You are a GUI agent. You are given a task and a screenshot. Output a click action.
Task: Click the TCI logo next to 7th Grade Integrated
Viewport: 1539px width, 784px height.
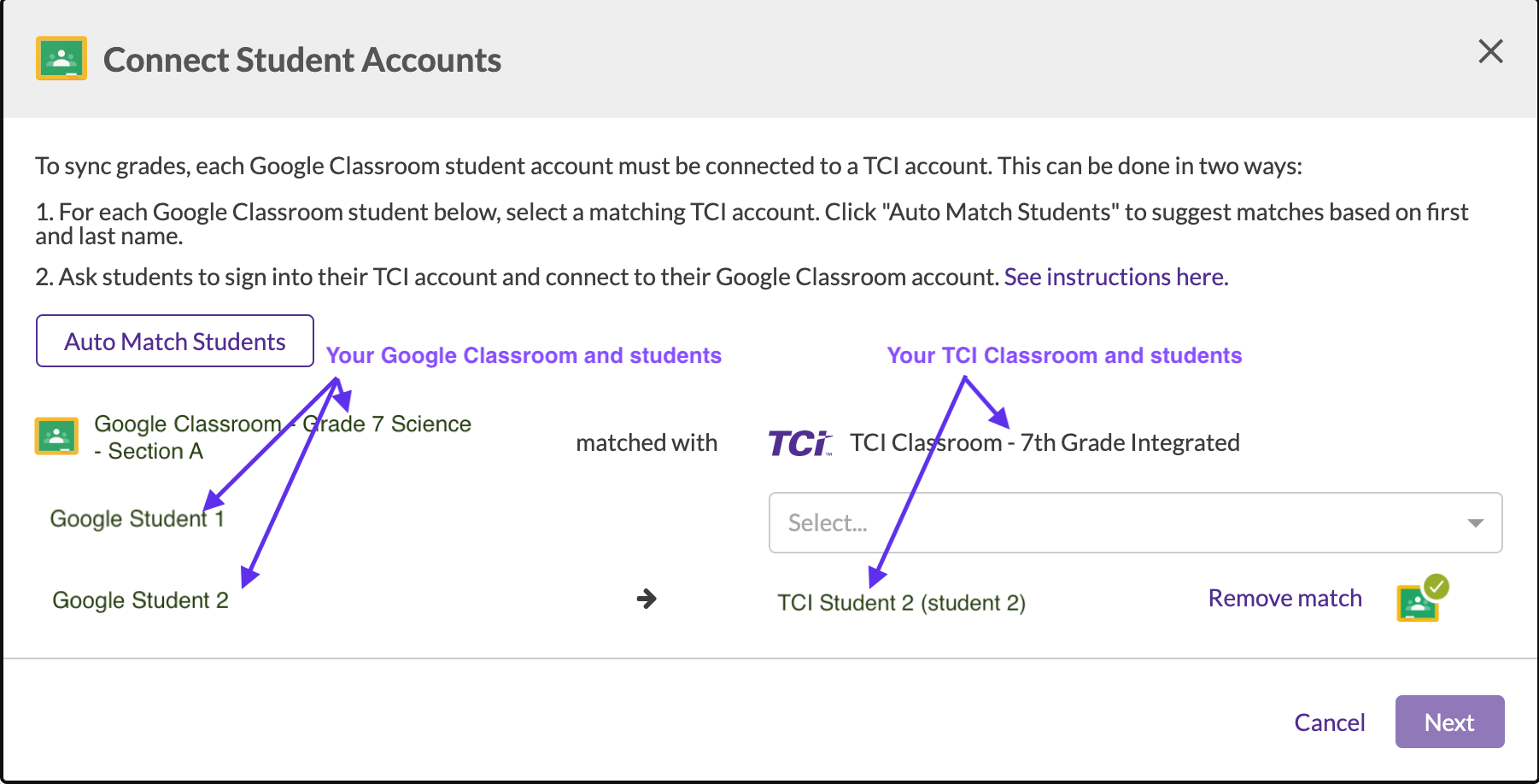click(799, 442)
